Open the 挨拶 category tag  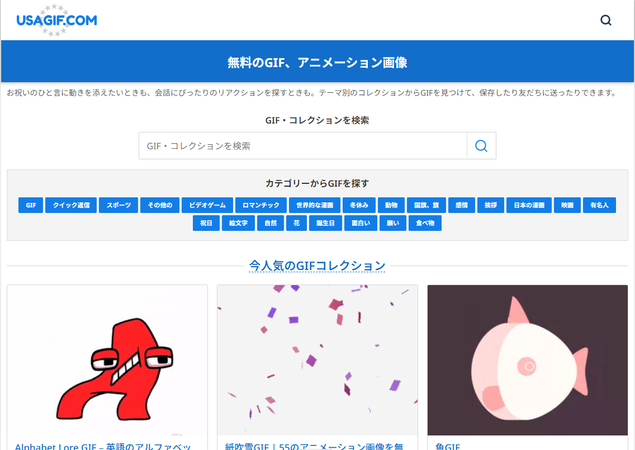491,205
